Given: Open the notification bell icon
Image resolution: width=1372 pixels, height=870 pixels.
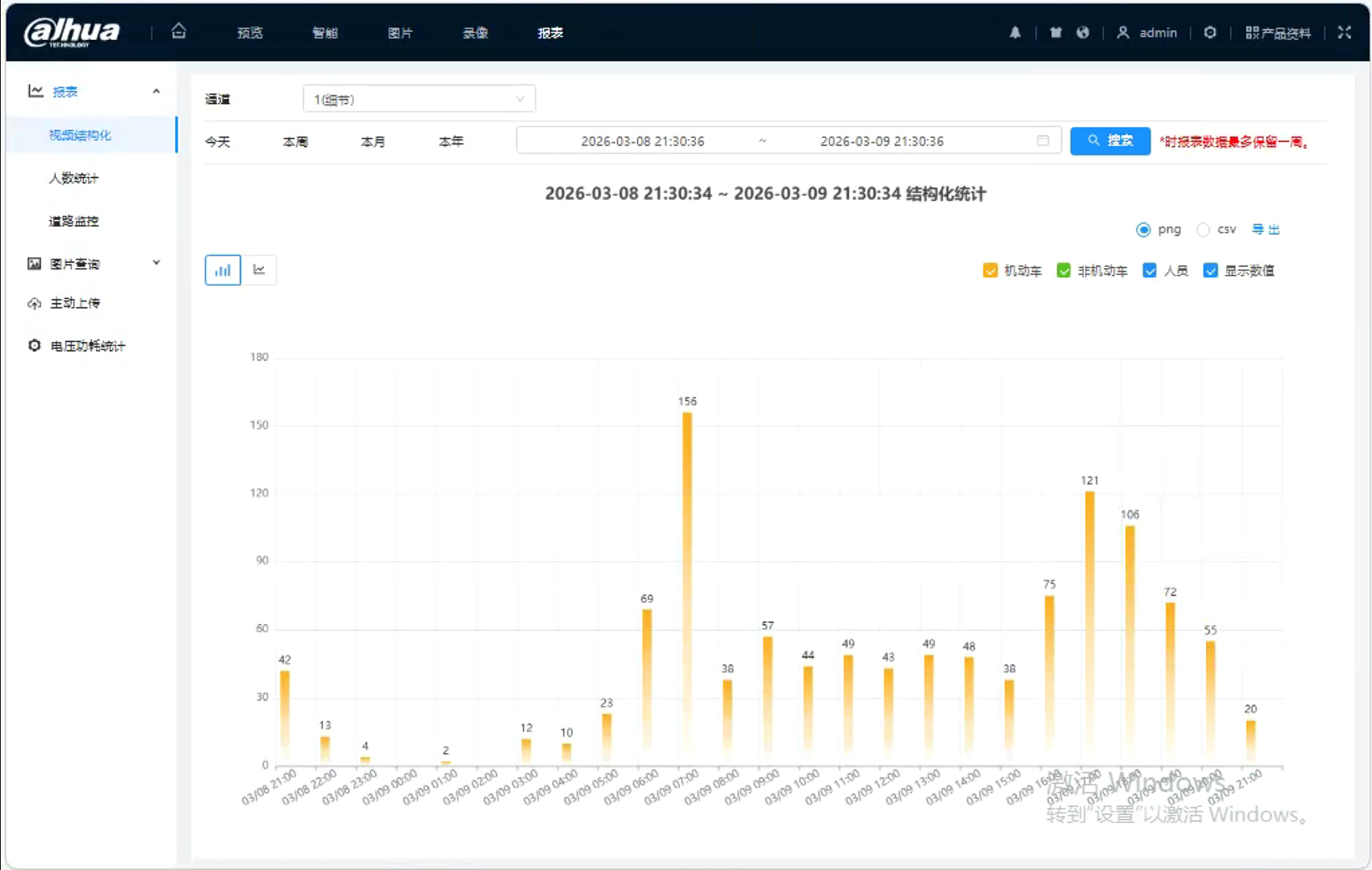Looking at the screenshot, I should 1015,32.
